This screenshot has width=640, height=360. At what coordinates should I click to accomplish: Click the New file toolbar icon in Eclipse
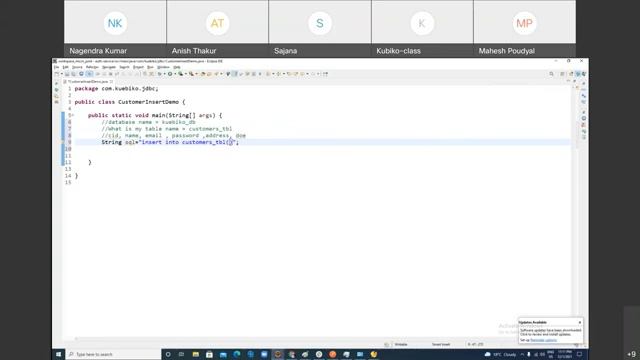tap(56, 74)
